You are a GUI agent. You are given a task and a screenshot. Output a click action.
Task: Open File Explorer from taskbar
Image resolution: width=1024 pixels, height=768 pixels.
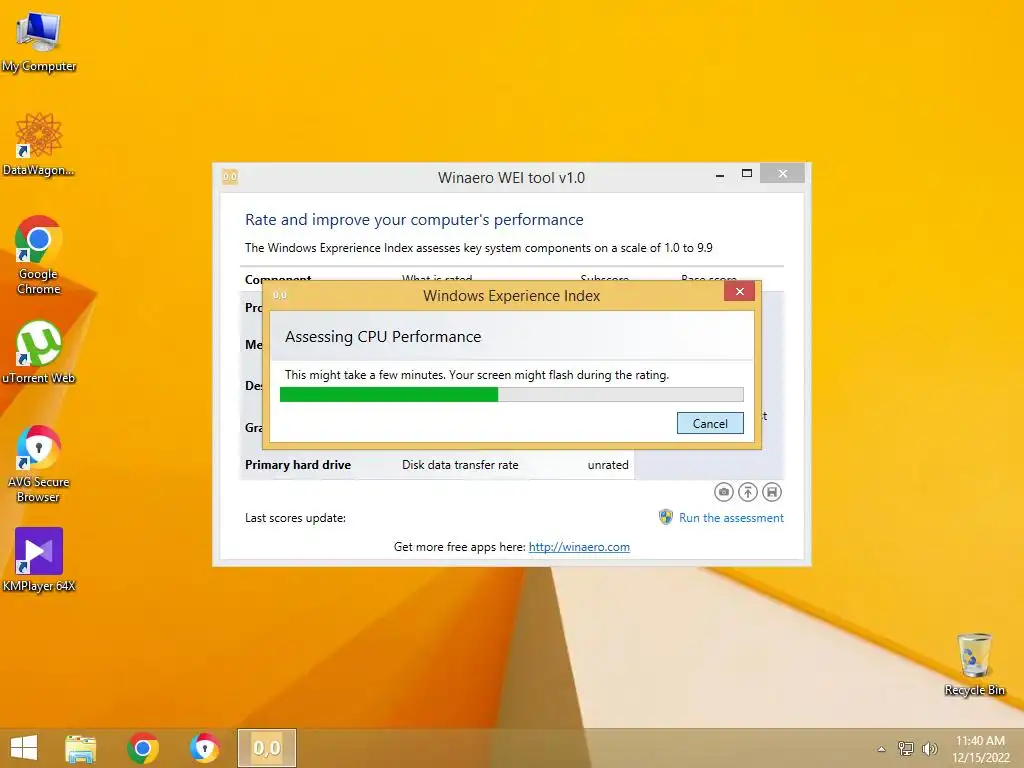(80, 748)
